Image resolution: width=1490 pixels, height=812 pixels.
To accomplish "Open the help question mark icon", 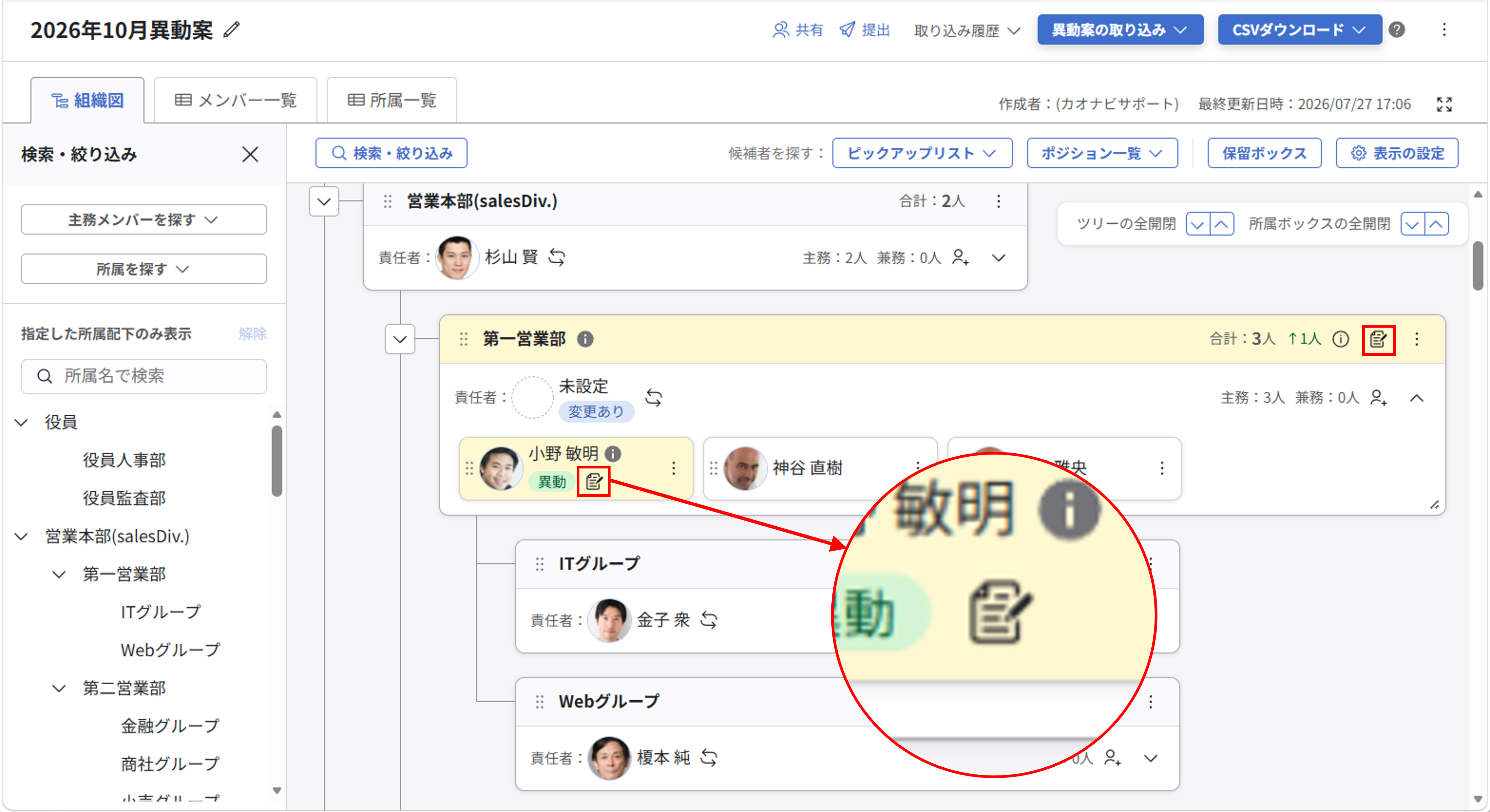I will pos(1397,29).
